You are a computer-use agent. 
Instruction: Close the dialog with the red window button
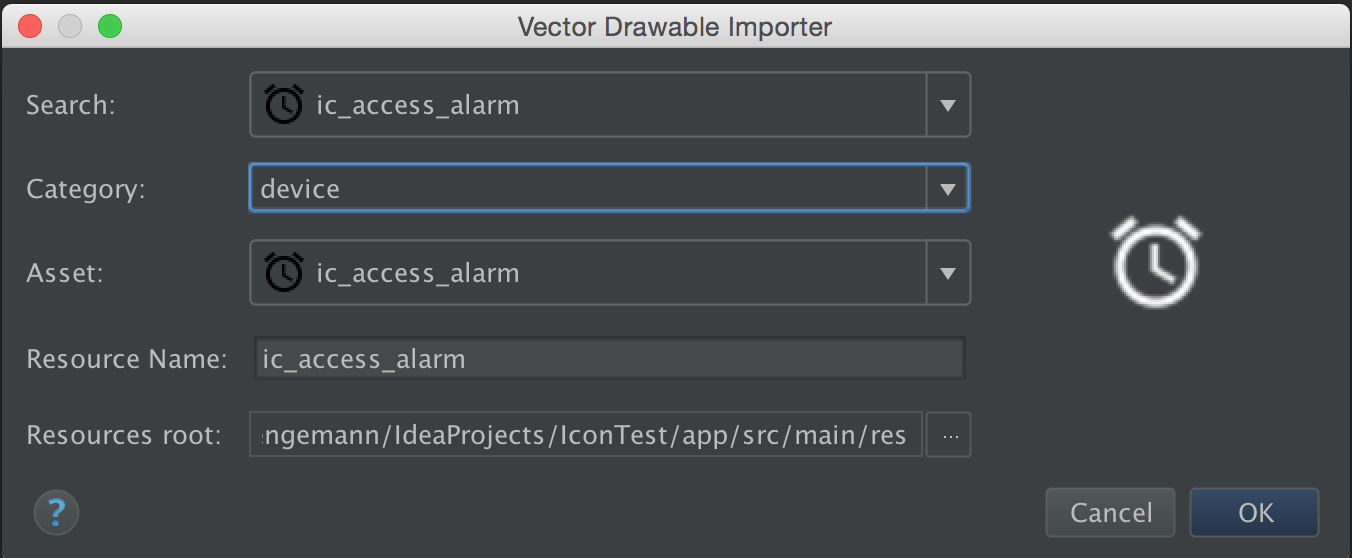pyautogui.click(x=30, y=27)
